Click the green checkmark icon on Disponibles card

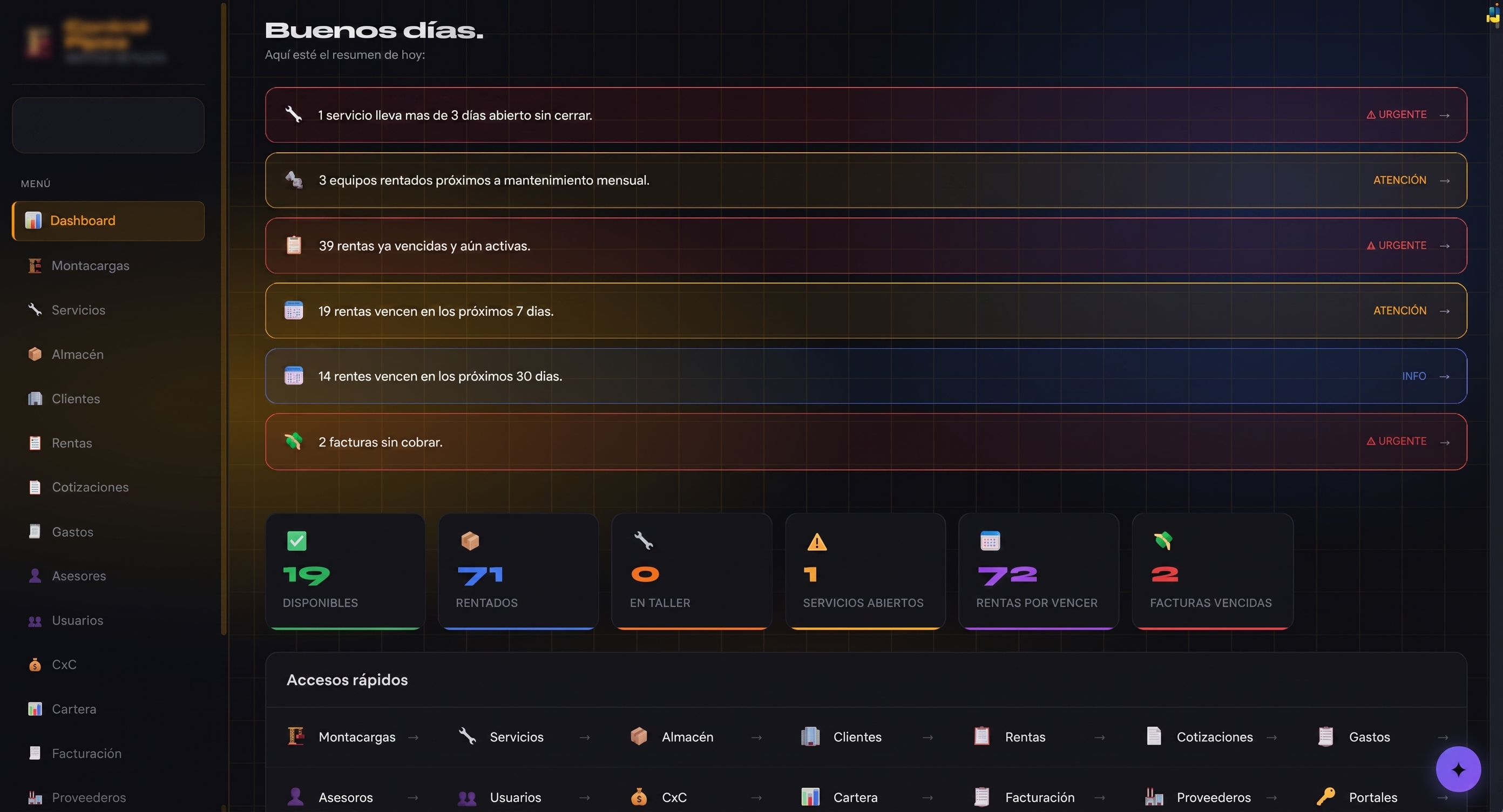pyautogui.click(x=297, y=541)
